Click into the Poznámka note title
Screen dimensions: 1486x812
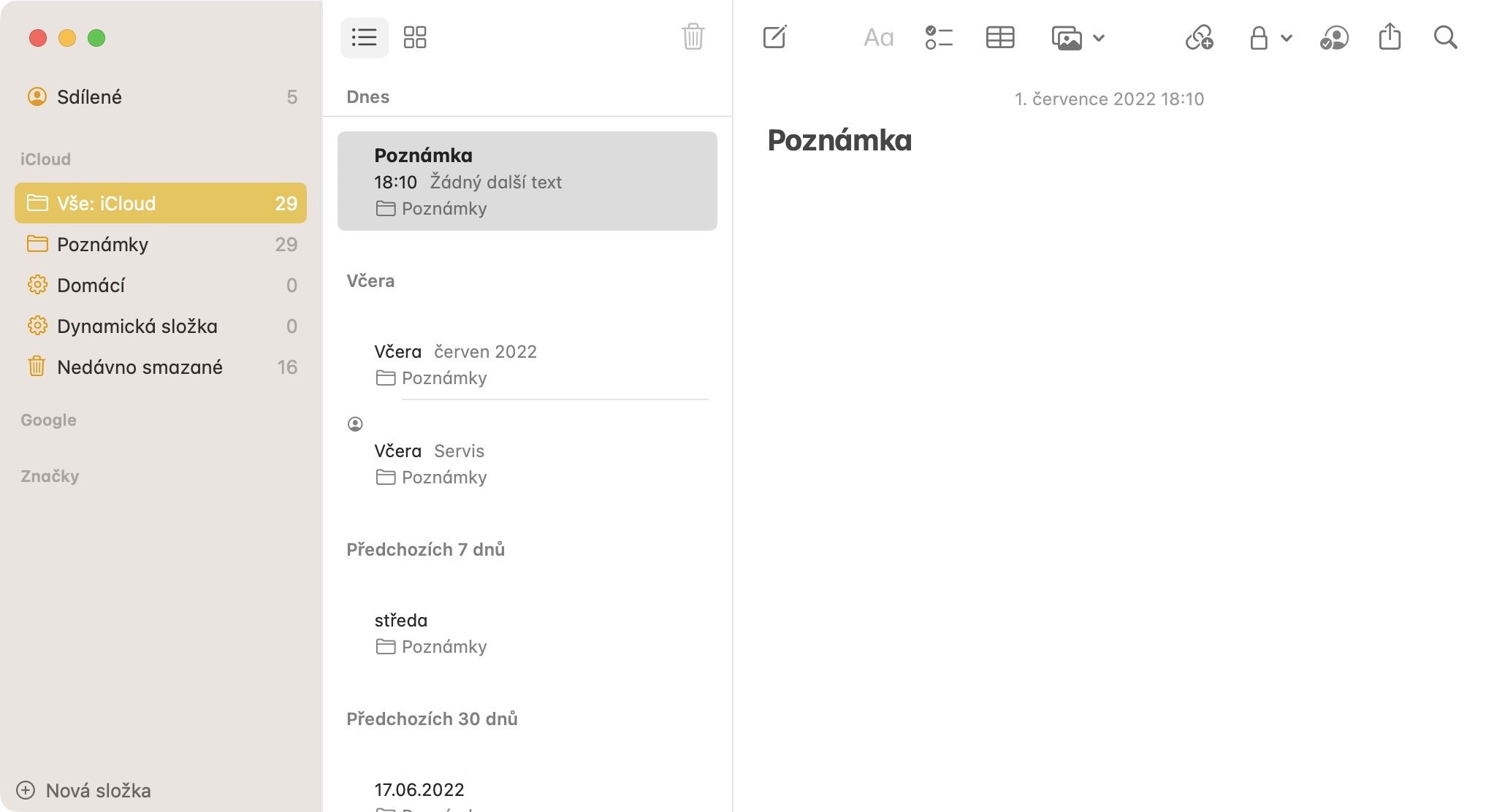coord(839,140)
